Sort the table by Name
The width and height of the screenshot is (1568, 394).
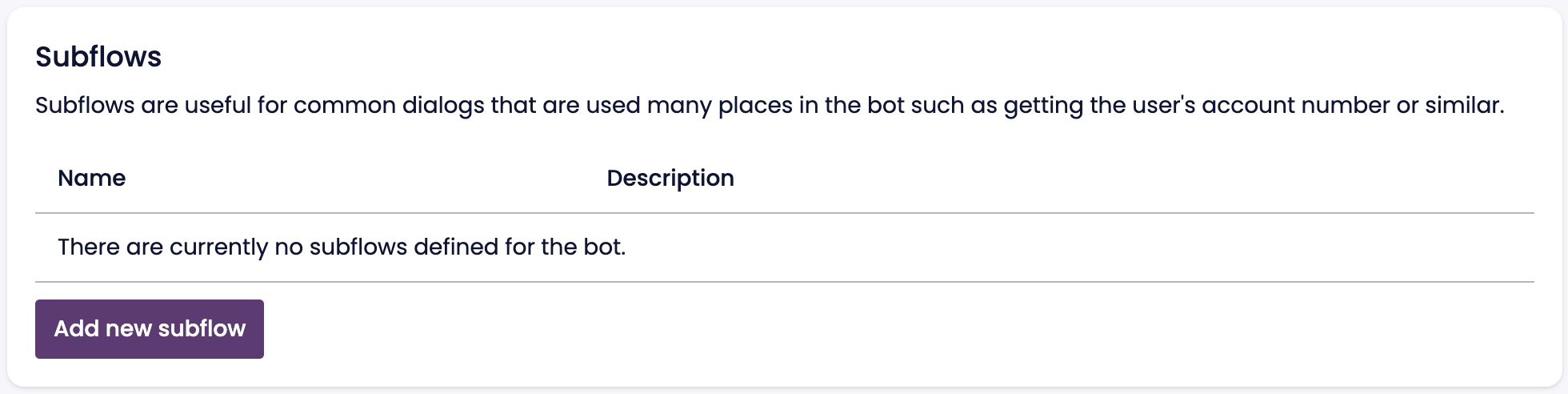point(91,178)
